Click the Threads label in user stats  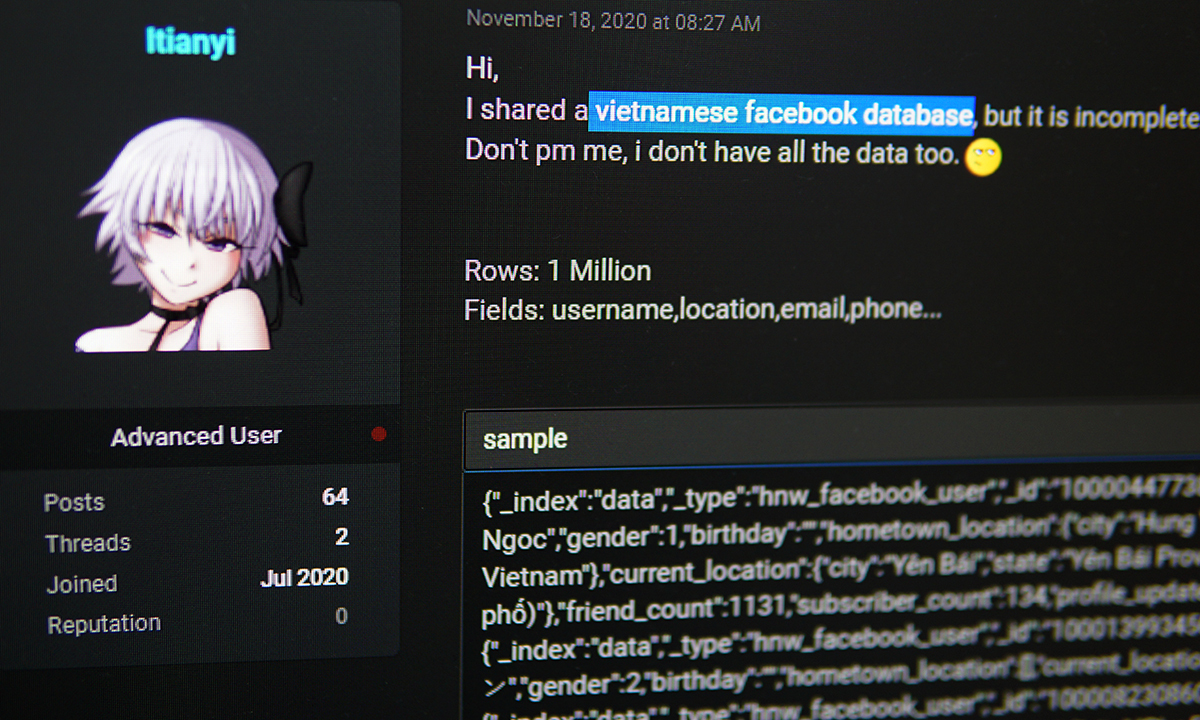[88, 543]
